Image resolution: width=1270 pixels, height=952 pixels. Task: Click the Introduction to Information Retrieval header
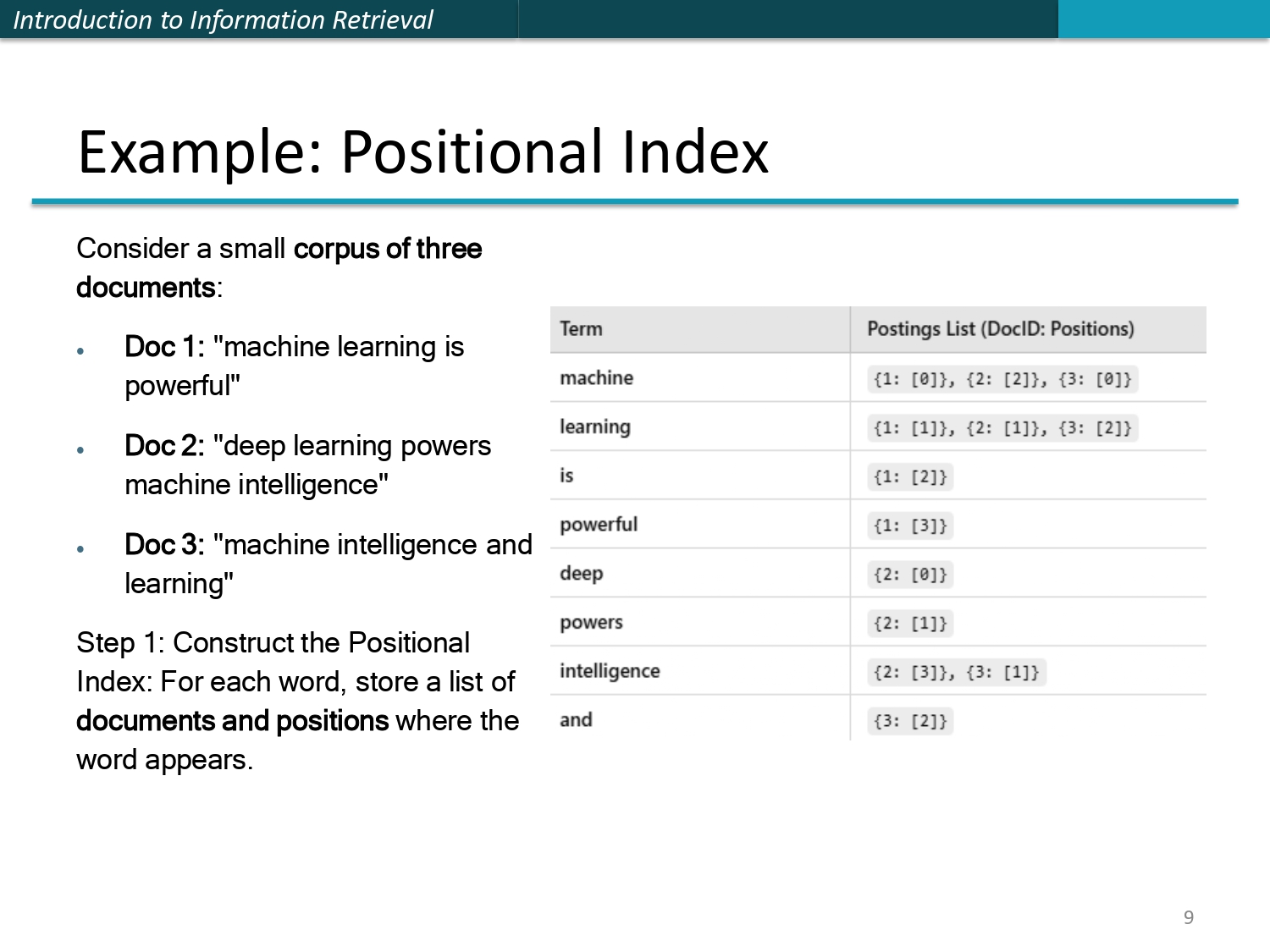[224, 19]
